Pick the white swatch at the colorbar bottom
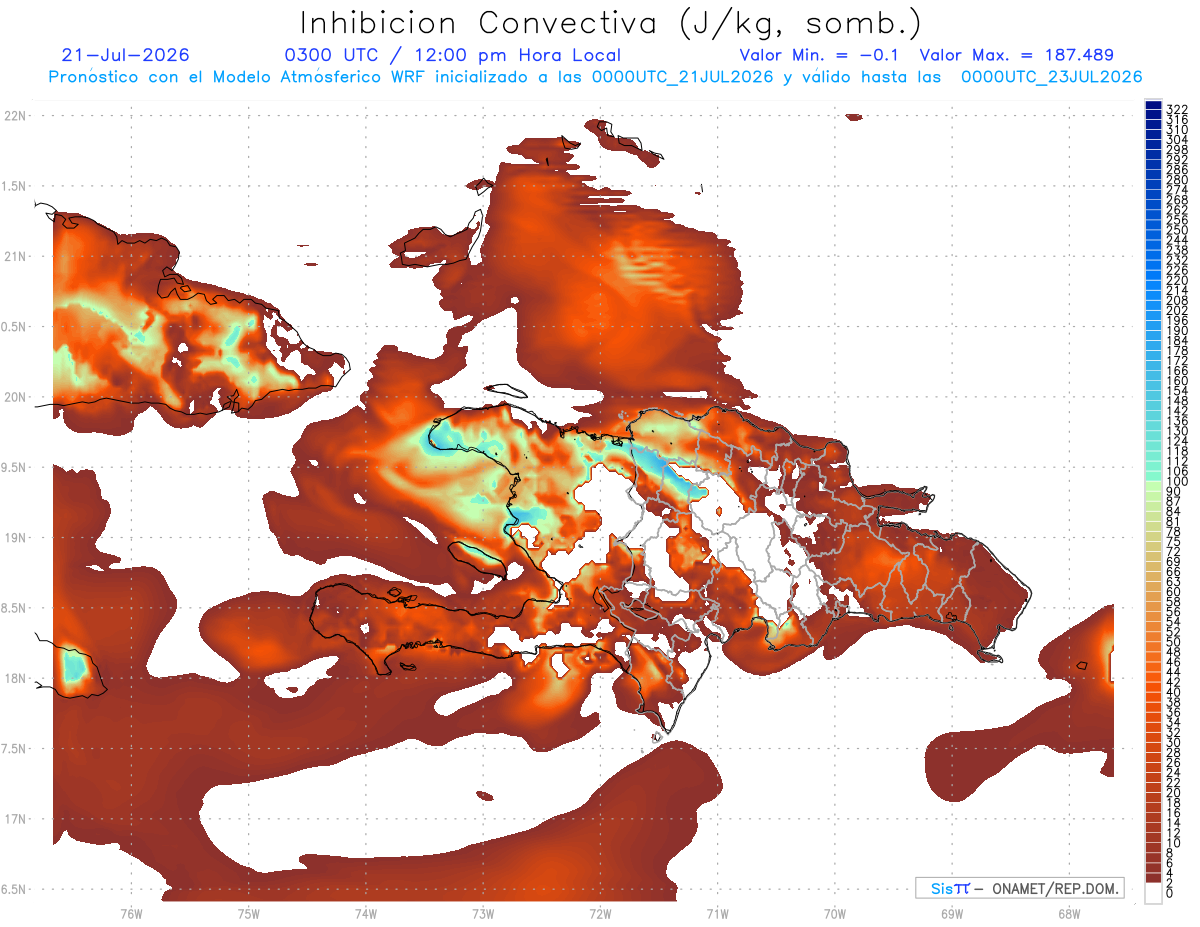Viewport: 1200px width, 927px height. [x=1153, y=892]
